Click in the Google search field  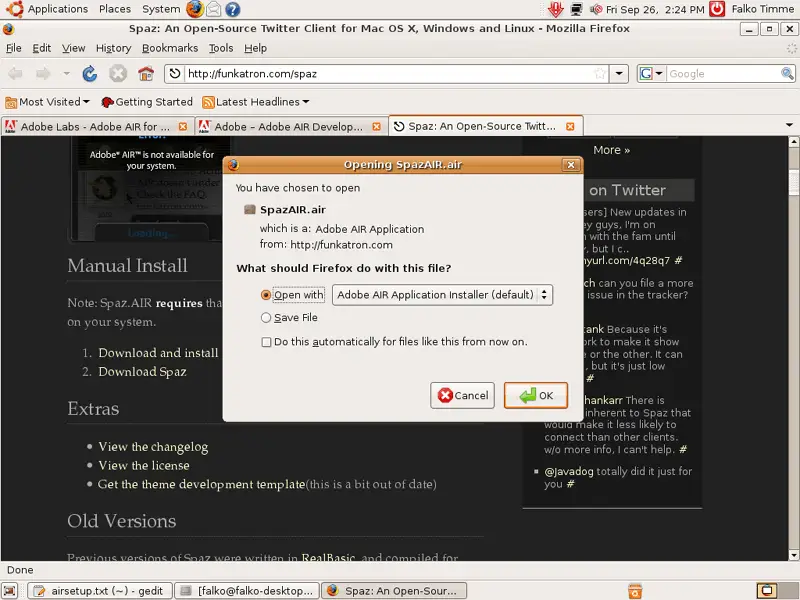coord(722,73)
